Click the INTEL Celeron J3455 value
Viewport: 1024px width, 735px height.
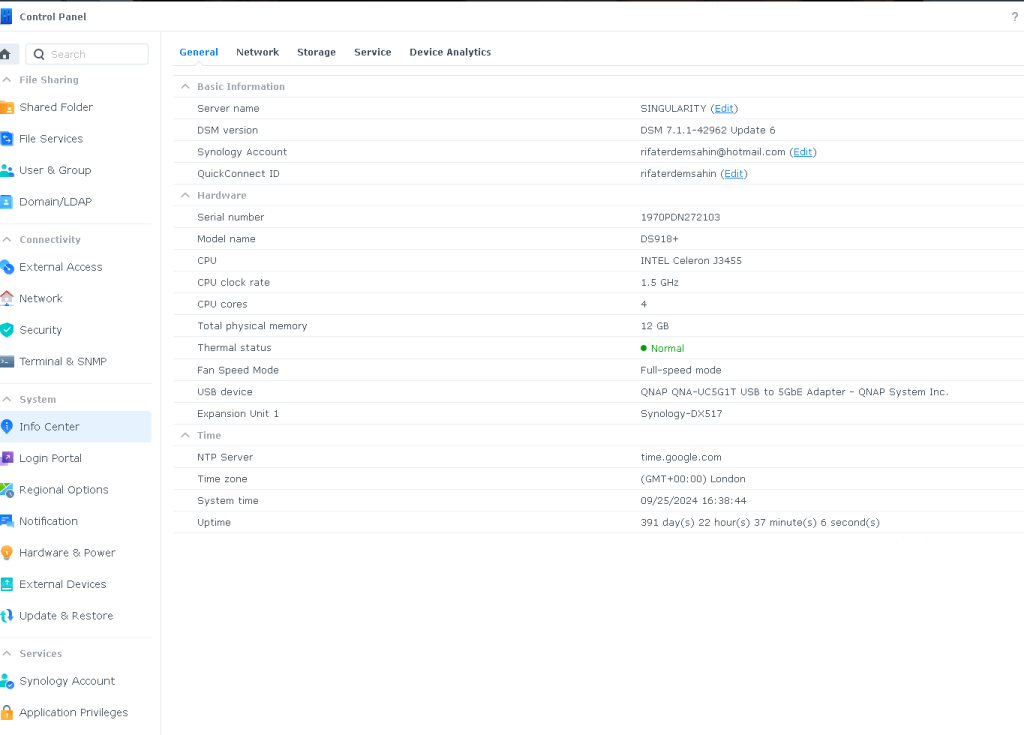point(691,261)
